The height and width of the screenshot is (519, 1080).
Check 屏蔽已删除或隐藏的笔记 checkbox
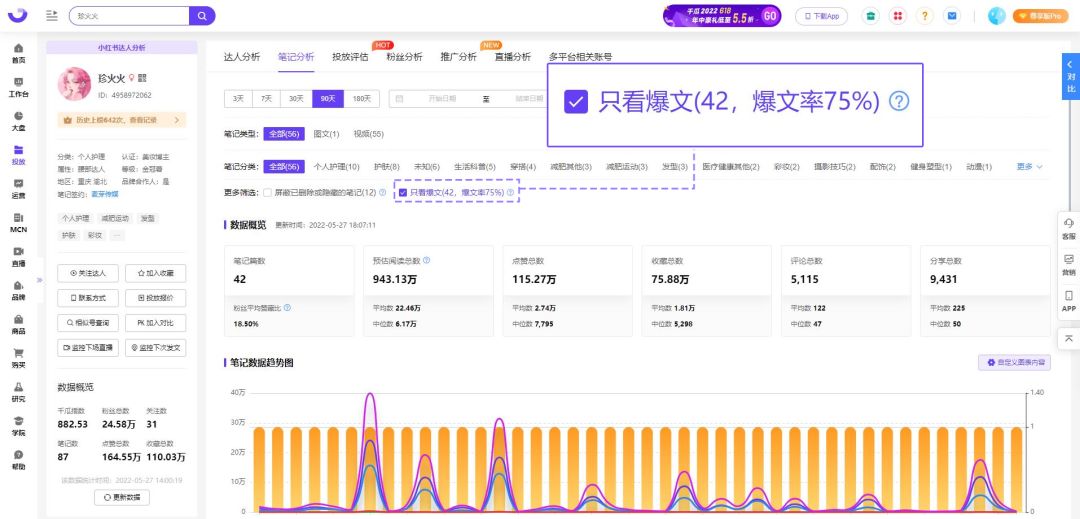(x=267, y=192)
